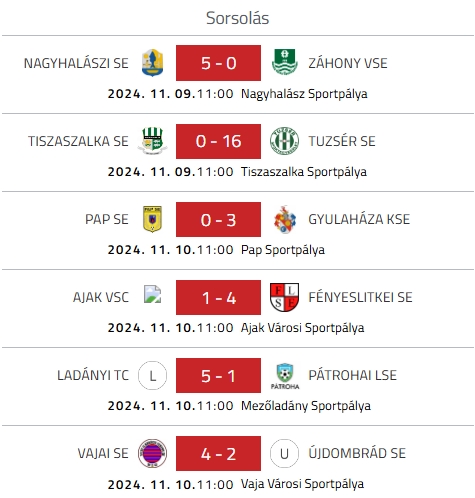View the 0 - 3 match details

tap(218, 219)
